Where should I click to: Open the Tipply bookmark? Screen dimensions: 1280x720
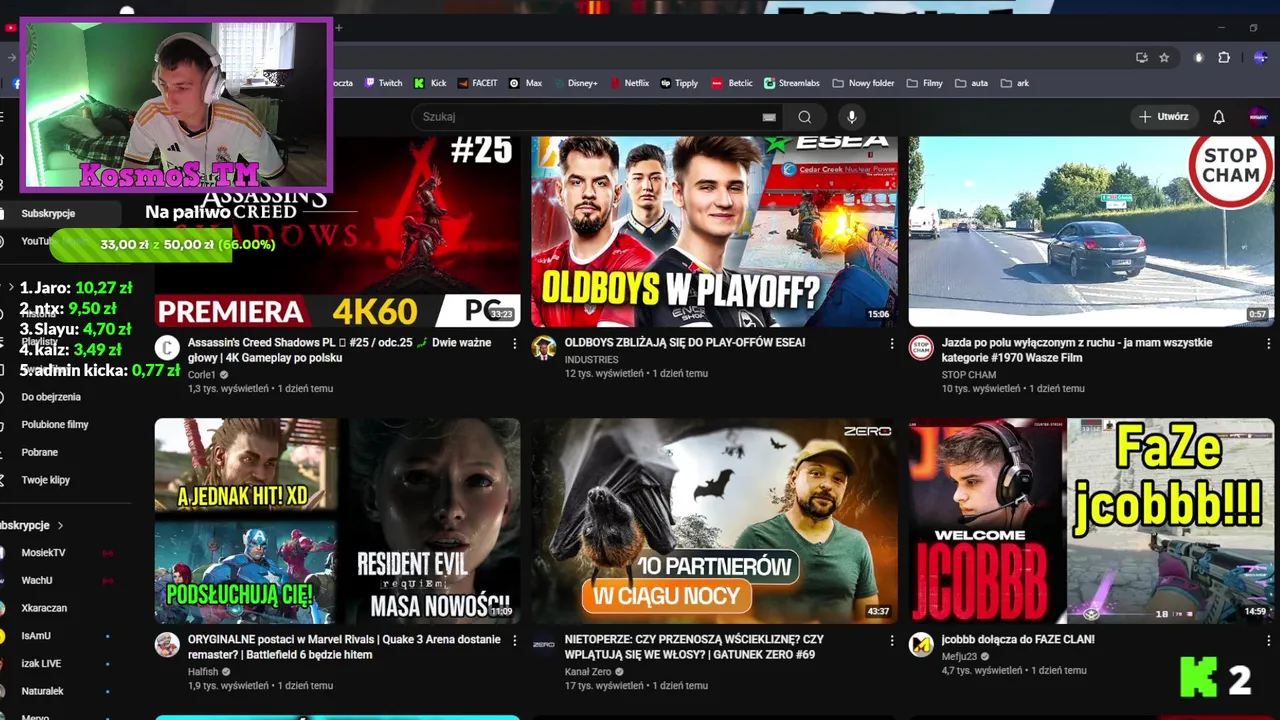tap(679, 83)
